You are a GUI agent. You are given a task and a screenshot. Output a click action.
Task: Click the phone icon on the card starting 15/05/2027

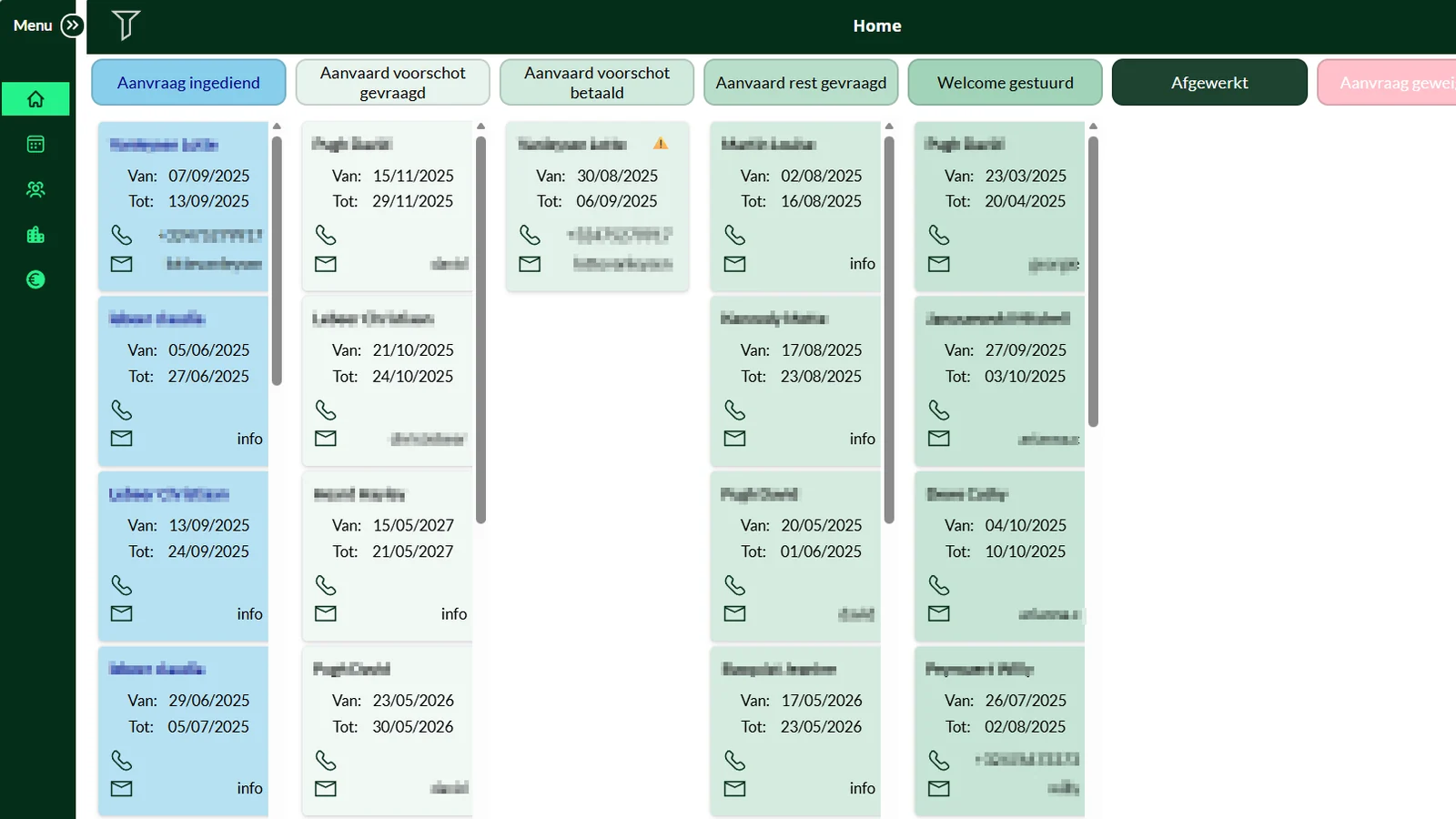325,585
